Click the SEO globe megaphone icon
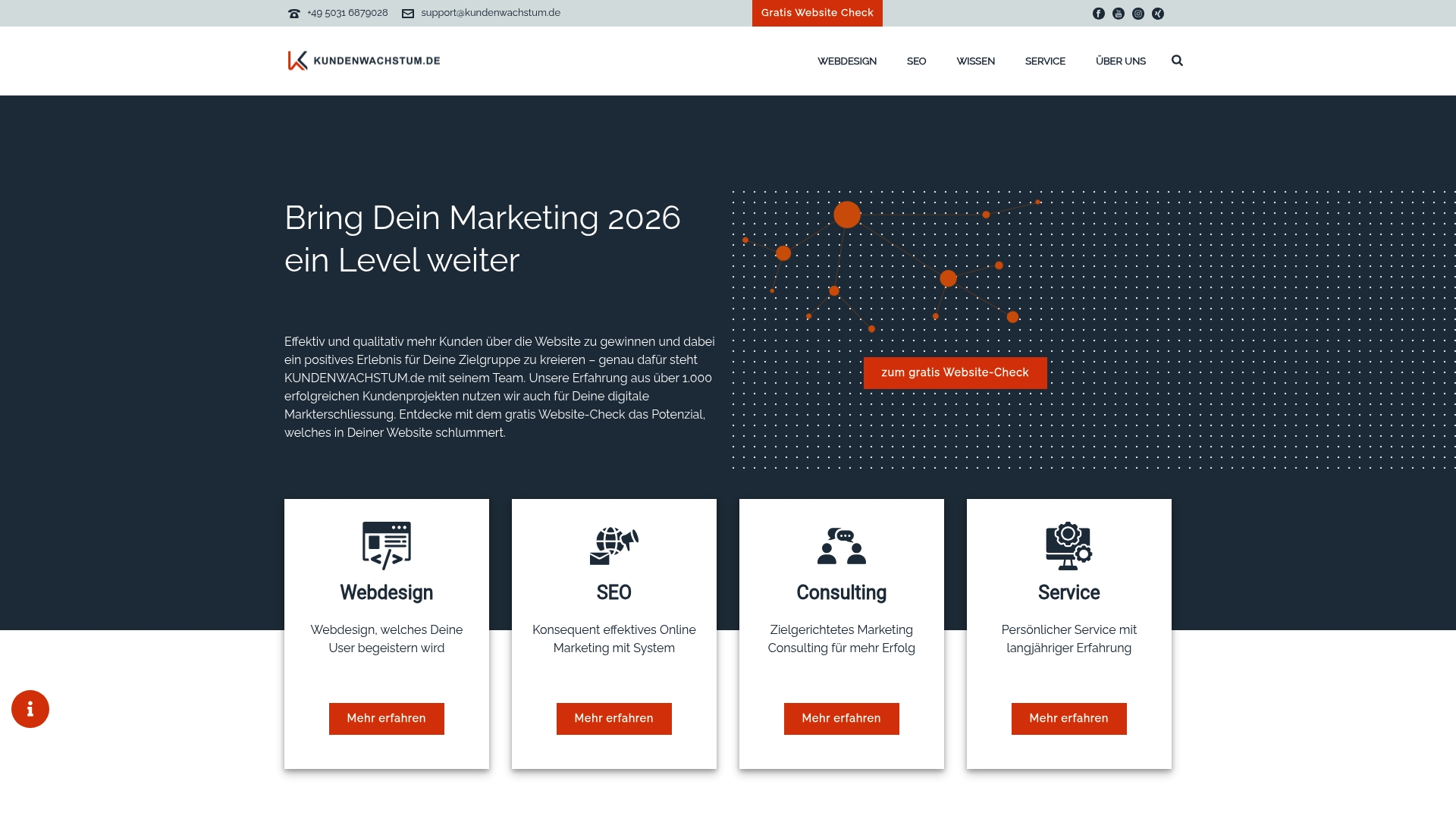Screen dimensions: 1456x819 tap(614, 546)
